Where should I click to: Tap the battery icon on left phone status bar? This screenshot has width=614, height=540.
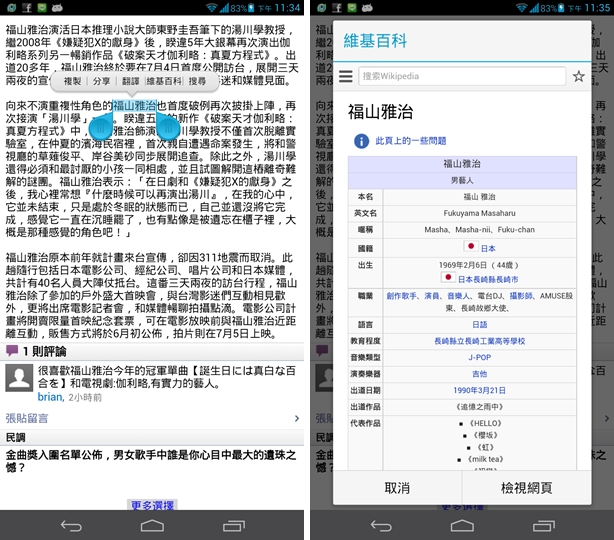251,7
